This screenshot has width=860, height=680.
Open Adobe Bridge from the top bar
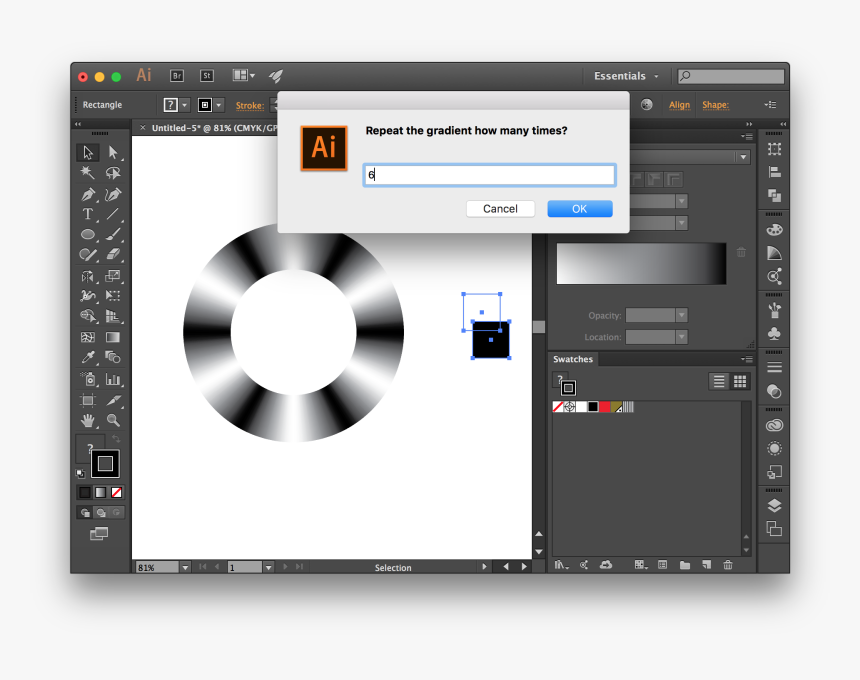[x=177, y=76]
